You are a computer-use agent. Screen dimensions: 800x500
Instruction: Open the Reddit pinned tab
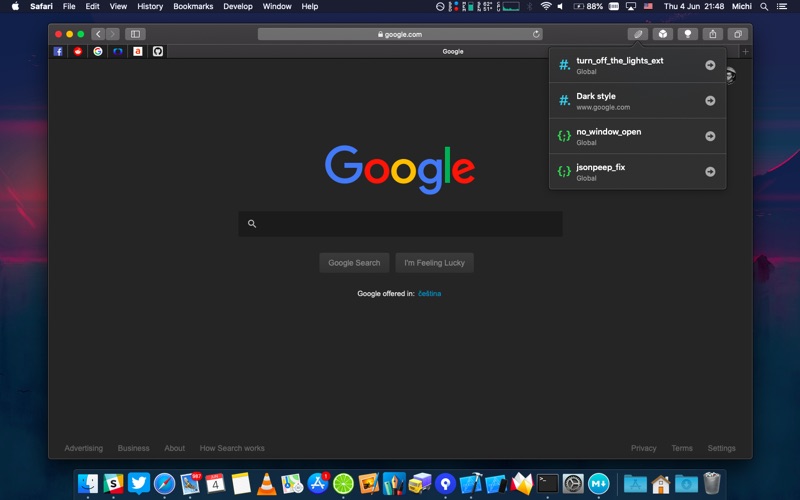coord(78,52)
